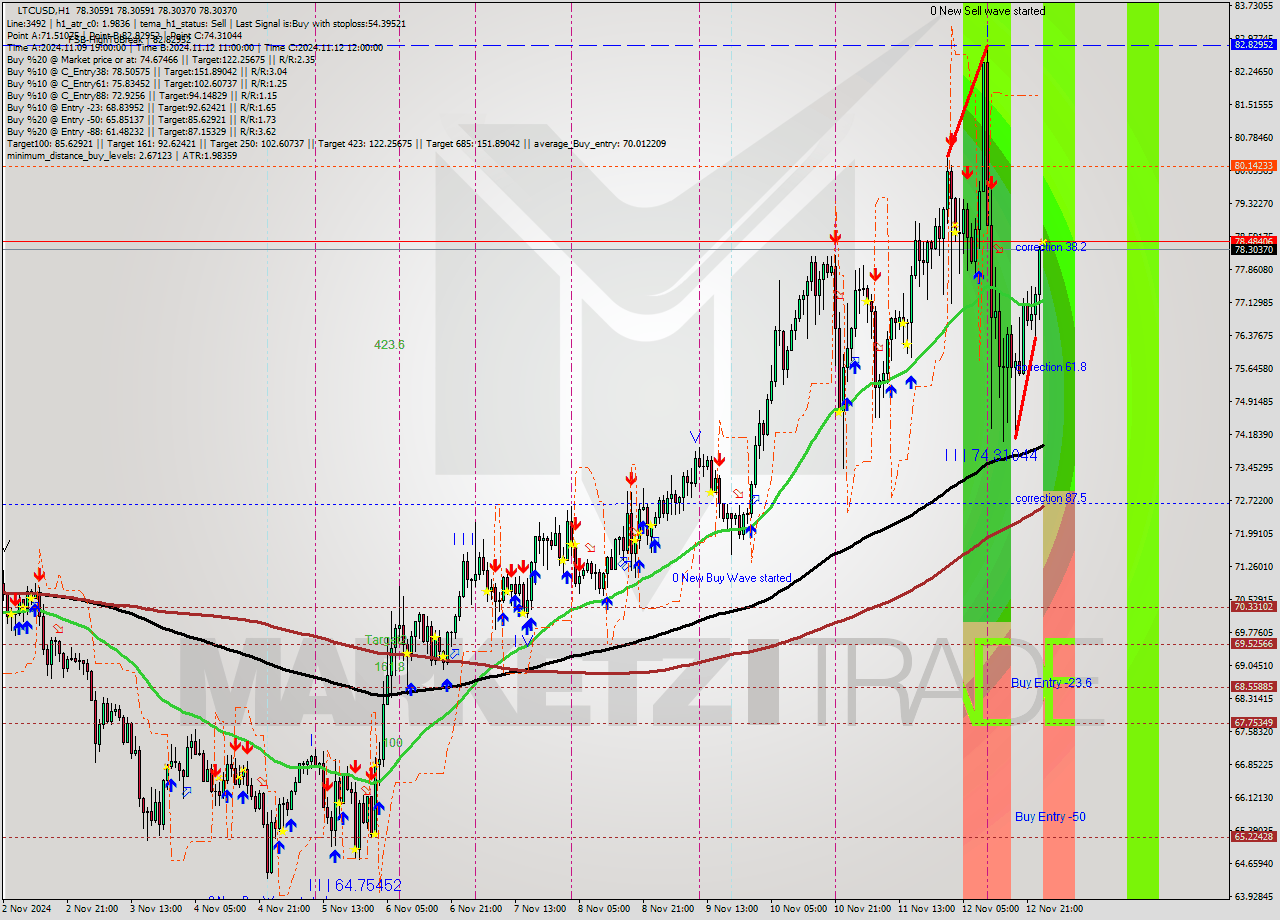Screen dimensions: 1280x920
Task: Click the 'correction 38.2' label
Action: pos(1051,247)
